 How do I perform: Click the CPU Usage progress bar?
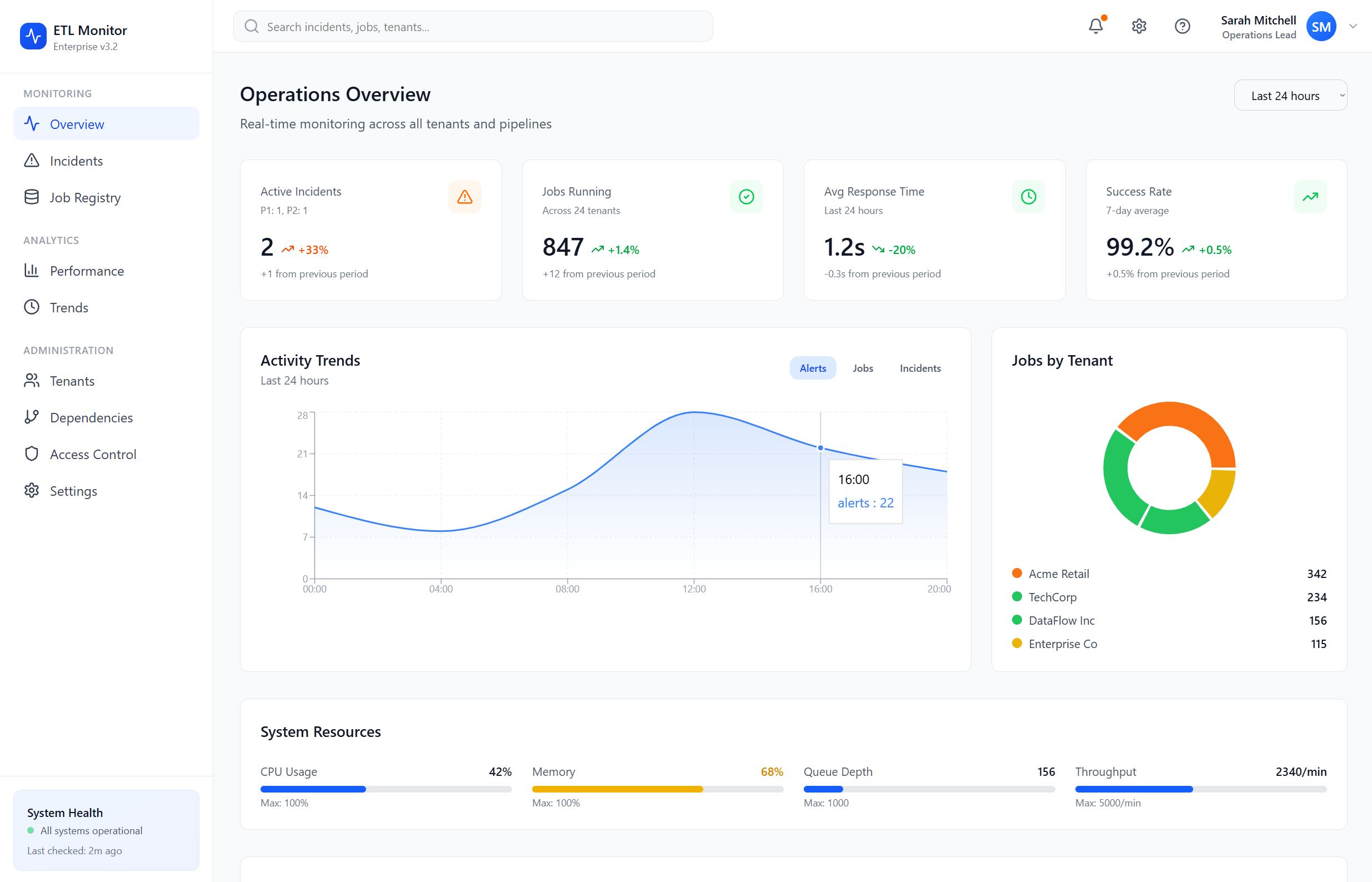[x=386, y=789]
